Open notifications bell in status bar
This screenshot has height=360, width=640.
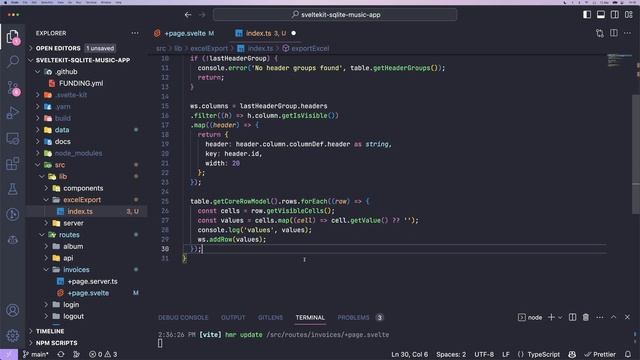[x=628, y=354]
